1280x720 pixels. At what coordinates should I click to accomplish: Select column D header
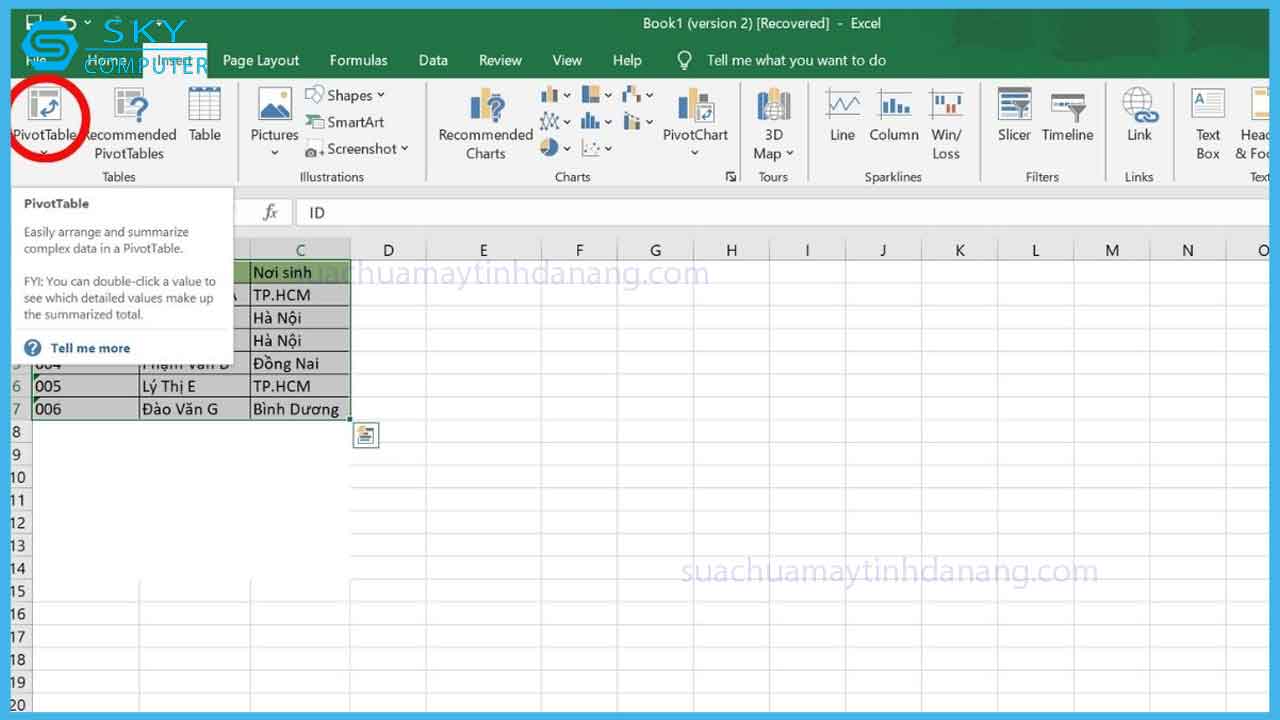[388, 250]
